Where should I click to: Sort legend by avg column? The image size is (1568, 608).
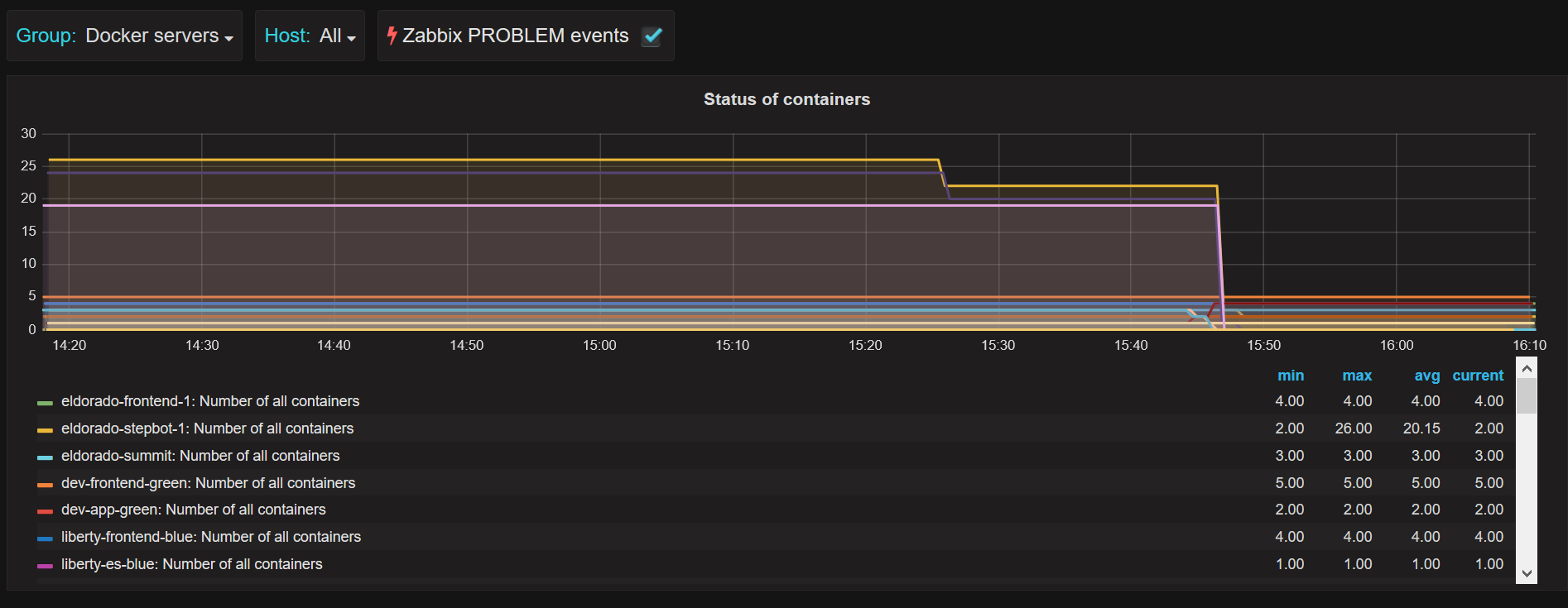click(x=1426, y=376)
